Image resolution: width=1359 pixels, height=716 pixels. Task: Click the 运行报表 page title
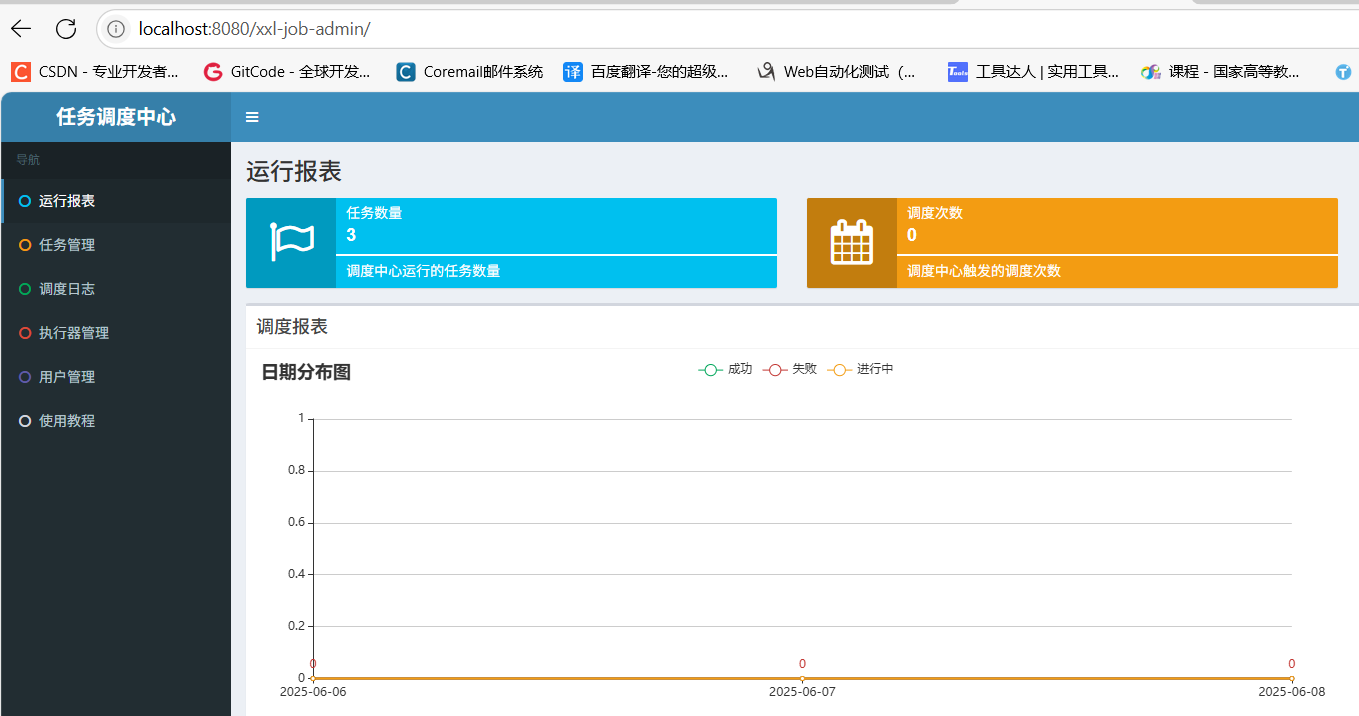click(x=294, y=172)
